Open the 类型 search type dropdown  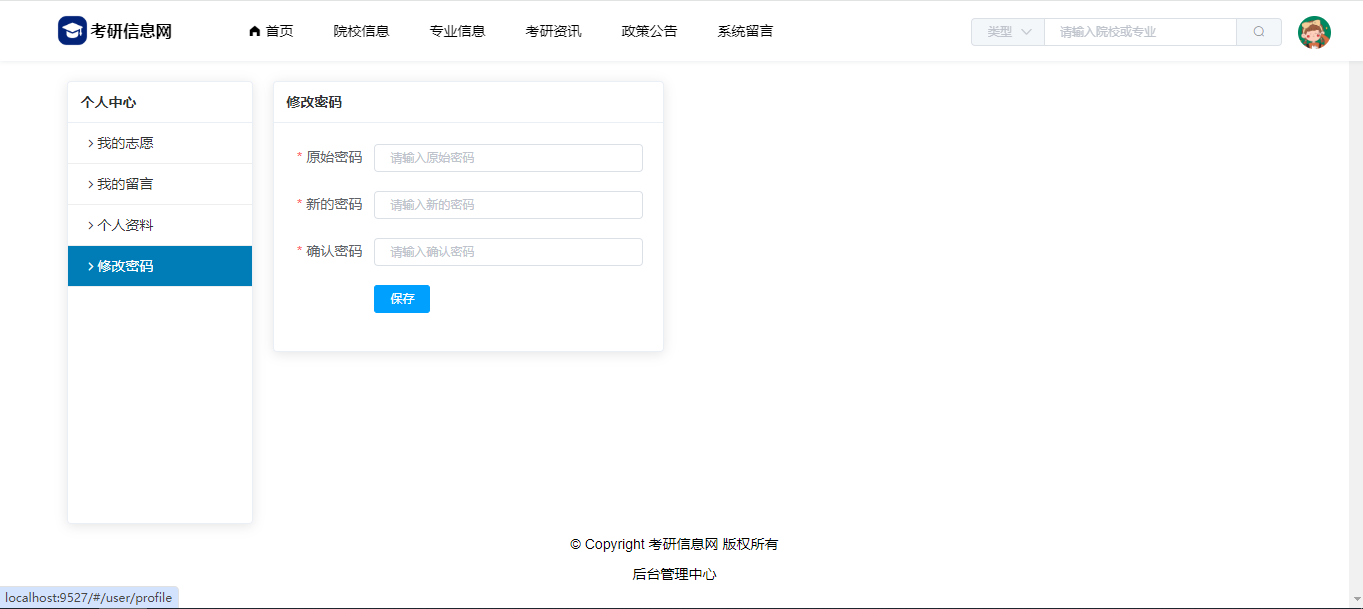[1008, 32]
